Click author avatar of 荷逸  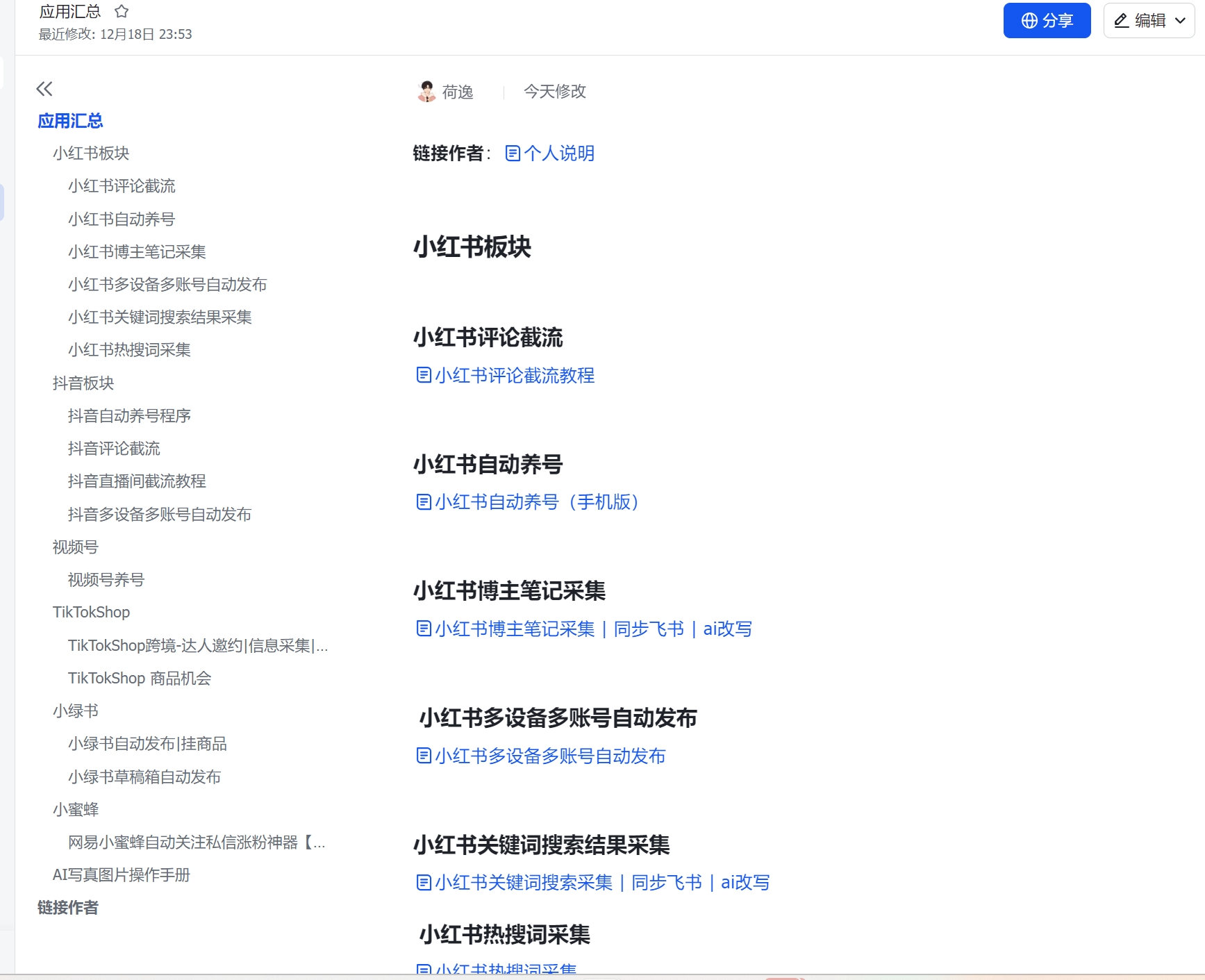[426, 91]
